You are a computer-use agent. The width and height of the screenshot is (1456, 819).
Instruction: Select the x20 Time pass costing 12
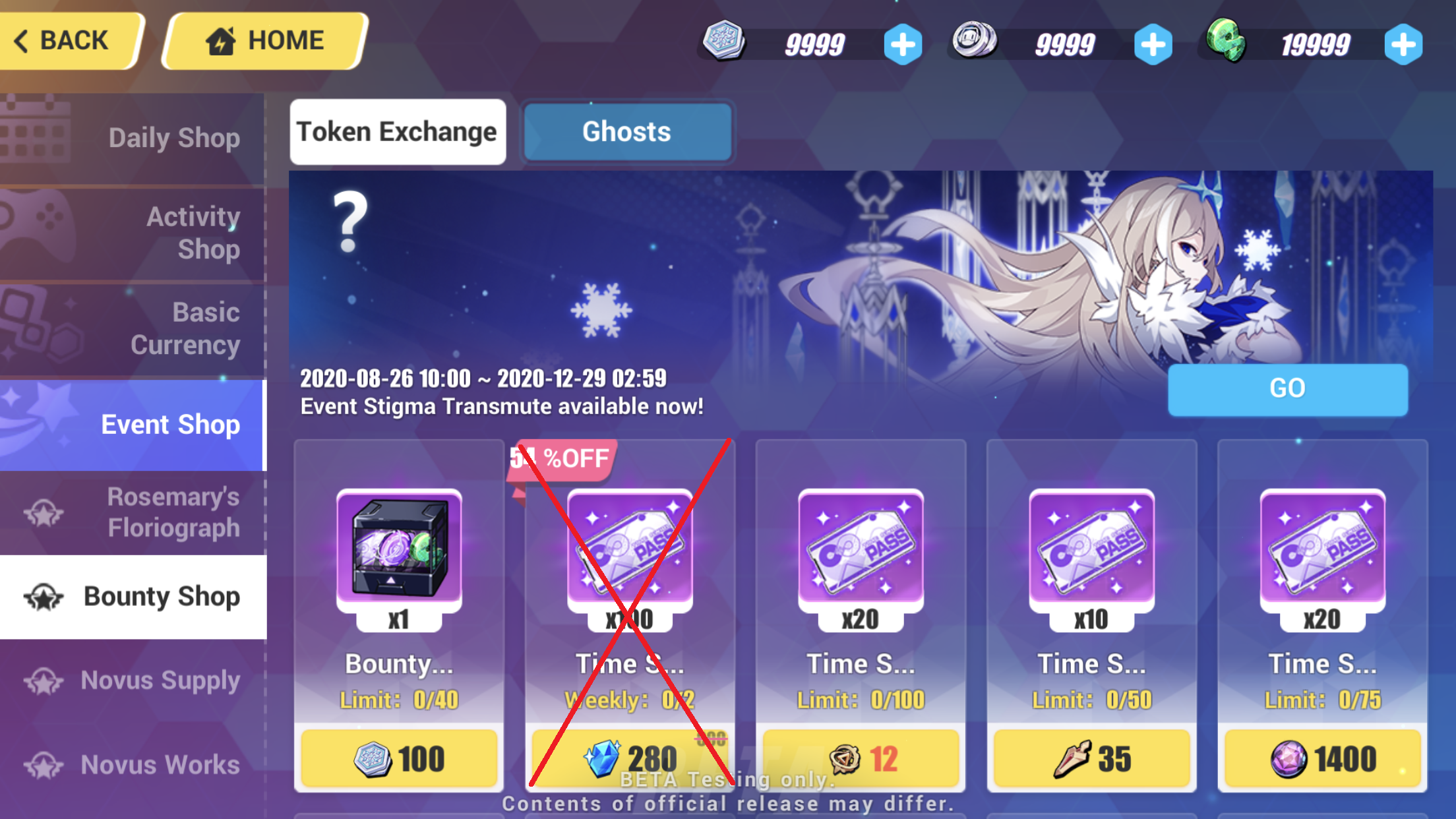[x=861, y=546]
